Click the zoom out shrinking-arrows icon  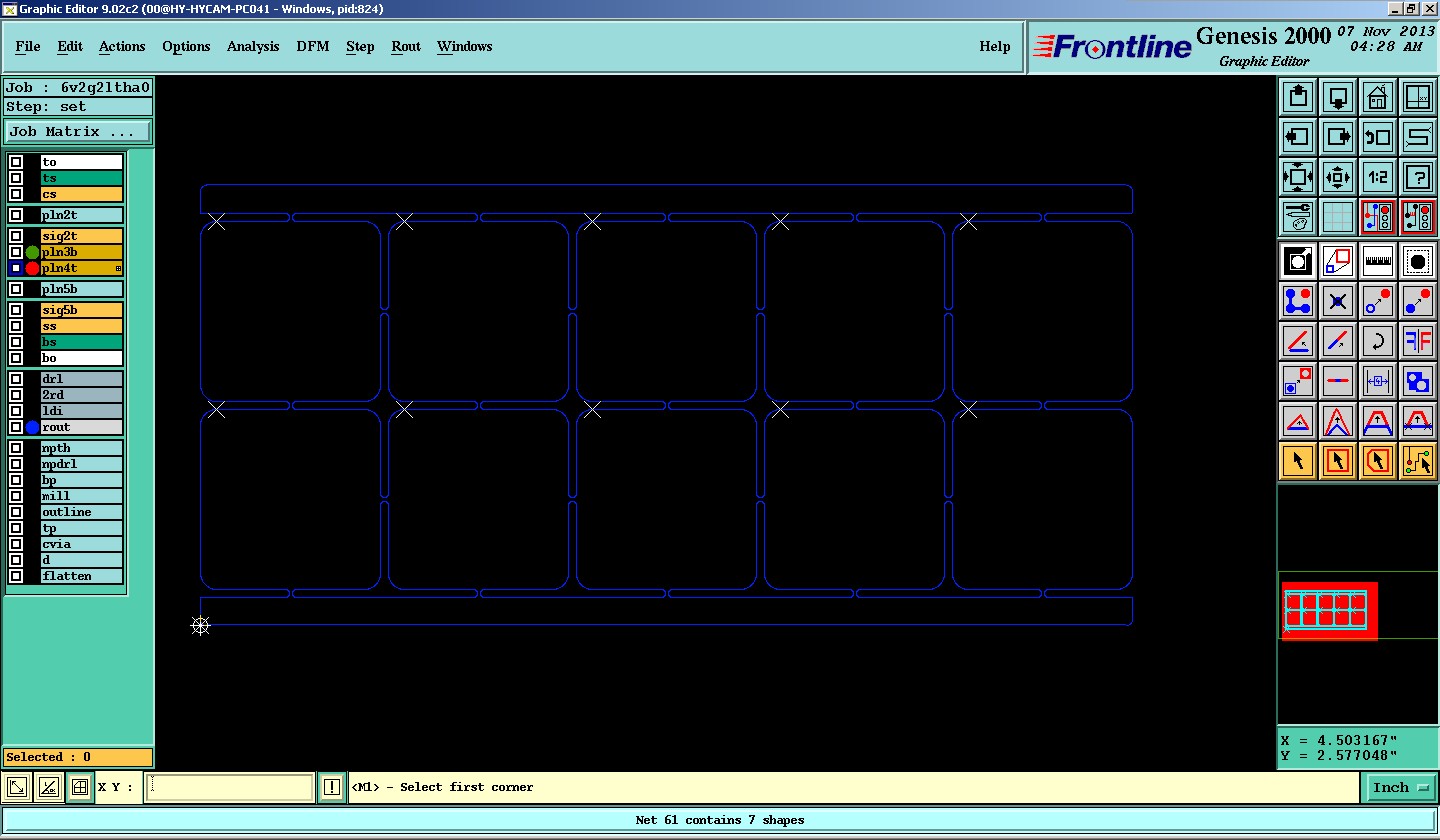1338,177
